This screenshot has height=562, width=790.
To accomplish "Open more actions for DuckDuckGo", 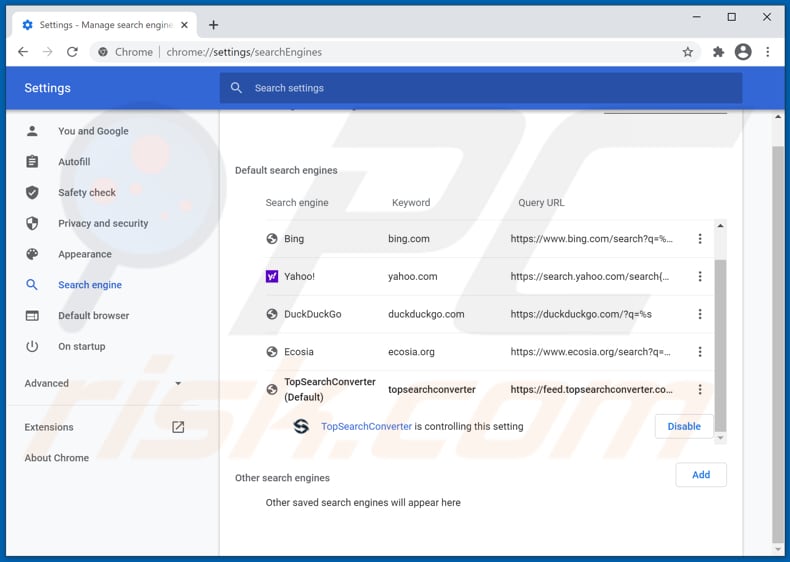I will [x=700, y=314].
